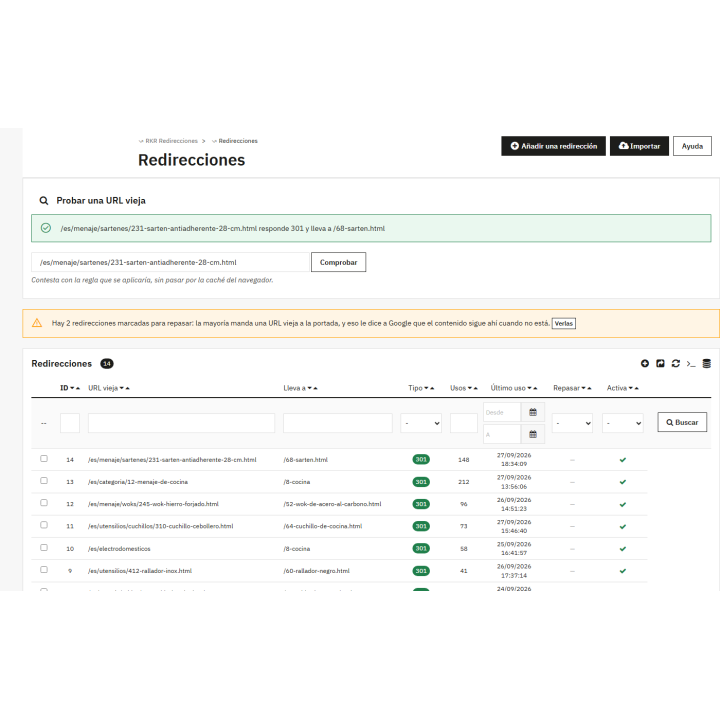Image resolution: width=720 pixels, height=720 pixels.
Task: Sort ID column ascending
Action: tap(78, 388)
